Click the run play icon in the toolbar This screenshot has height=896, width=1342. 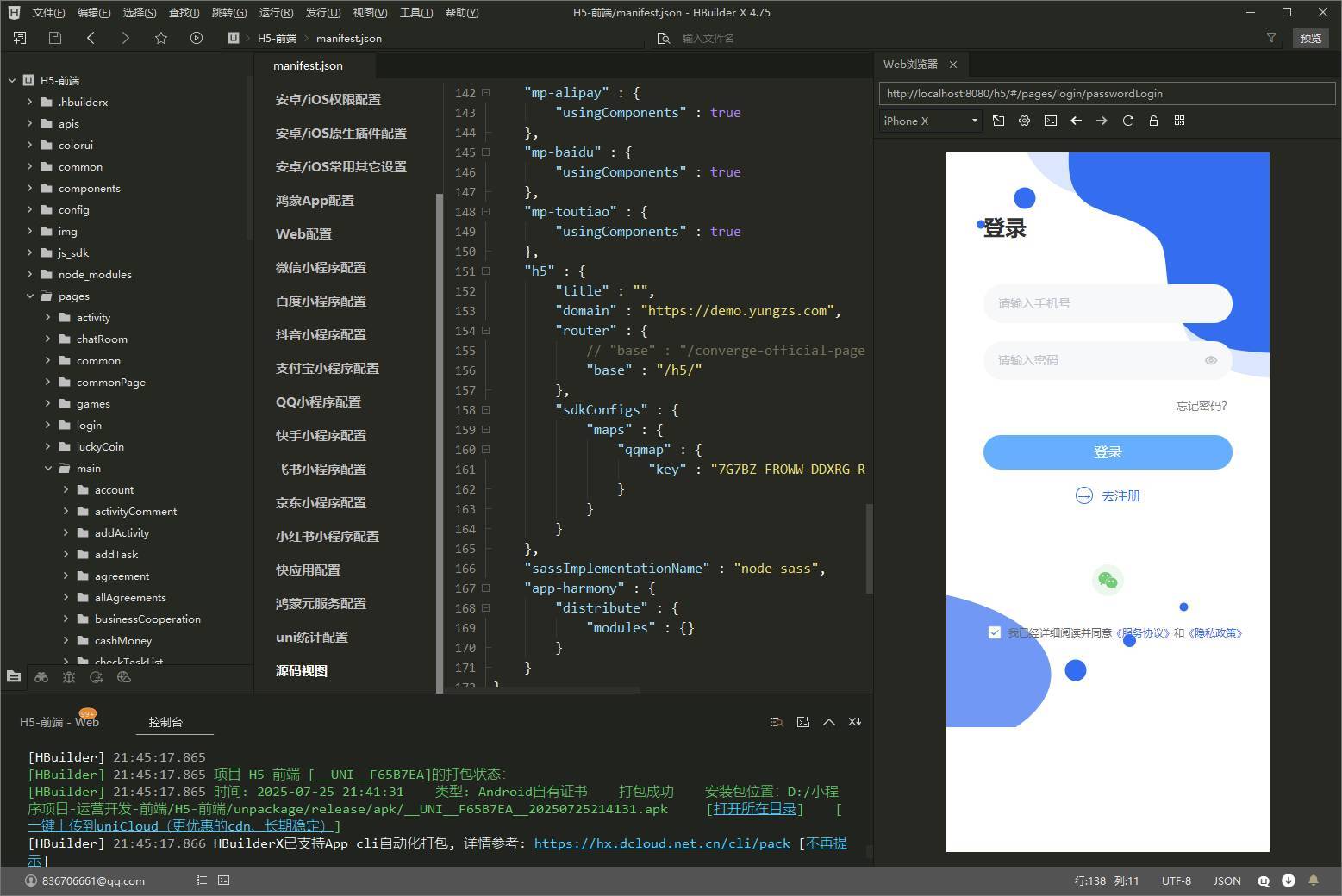click(197, 38)
